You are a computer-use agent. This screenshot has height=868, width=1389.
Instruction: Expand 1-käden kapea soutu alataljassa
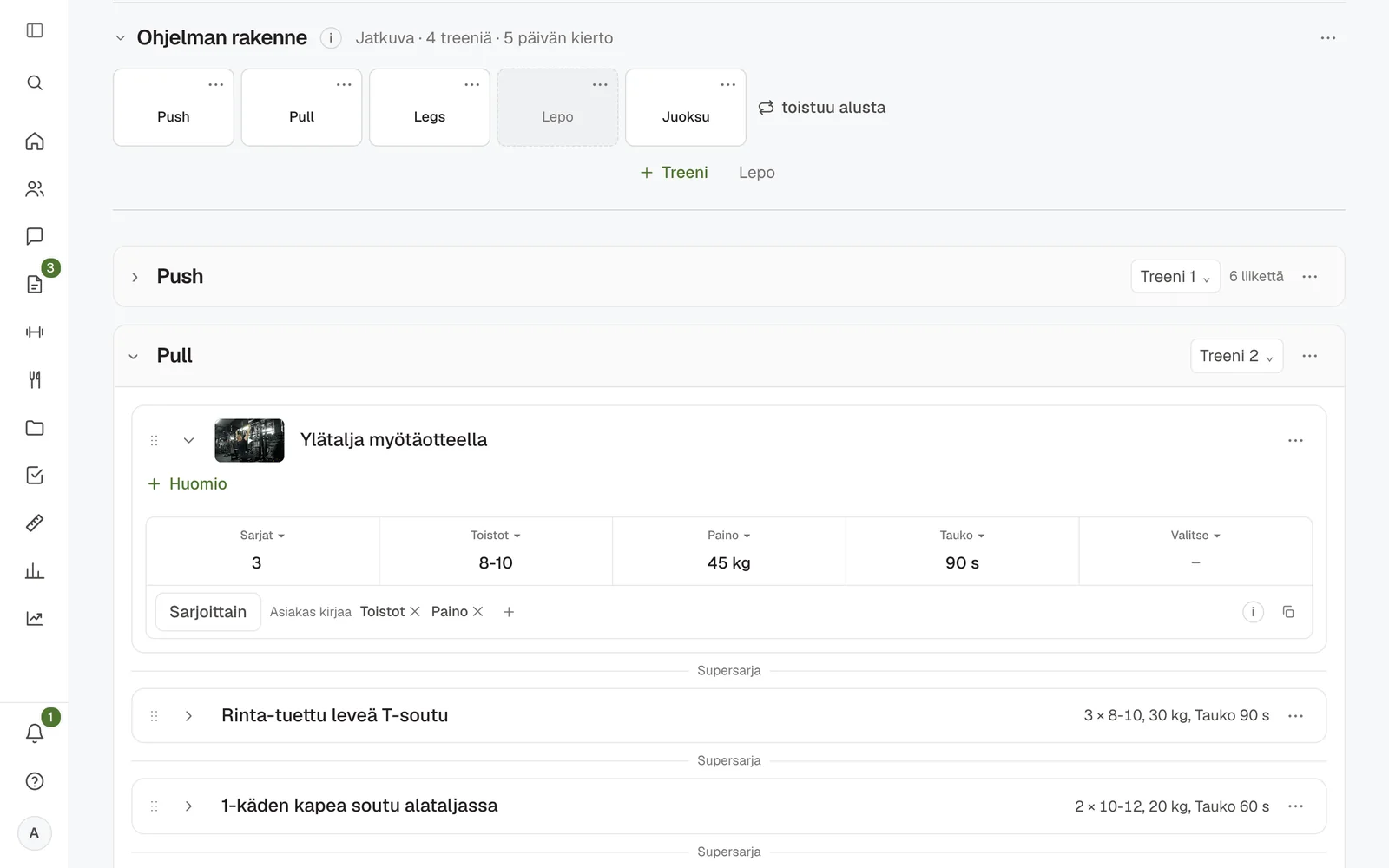pos(188,806)
